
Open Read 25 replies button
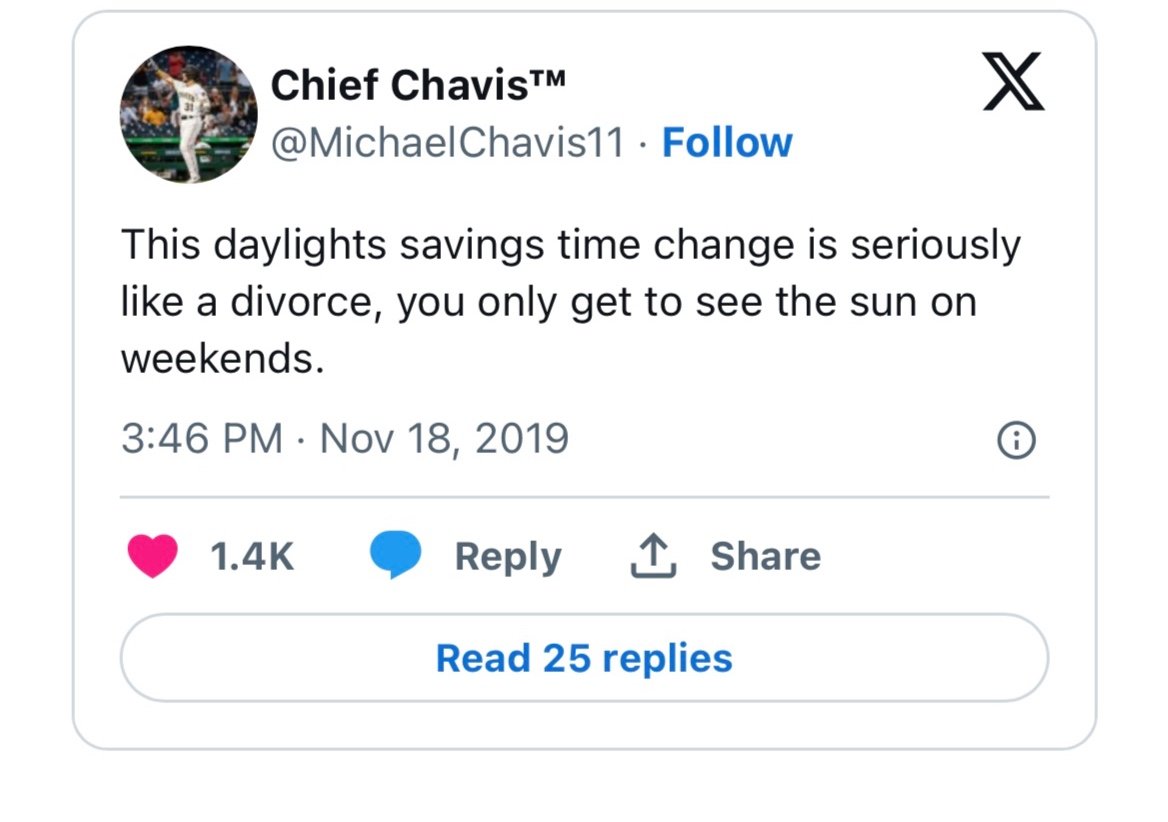click(584, 657)
